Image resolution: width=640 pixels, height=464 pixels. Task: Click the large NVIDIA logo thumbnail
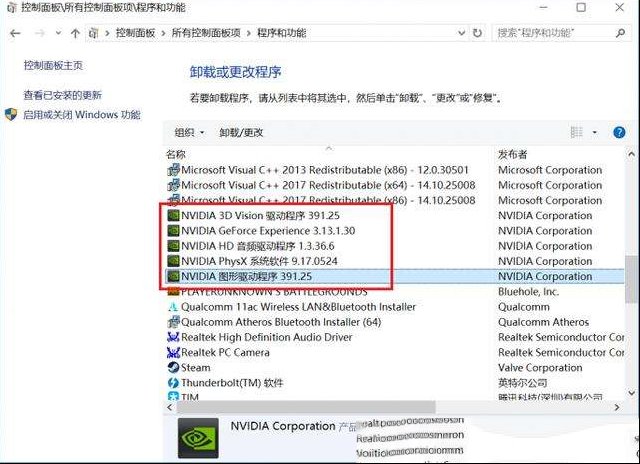point(198,438)
